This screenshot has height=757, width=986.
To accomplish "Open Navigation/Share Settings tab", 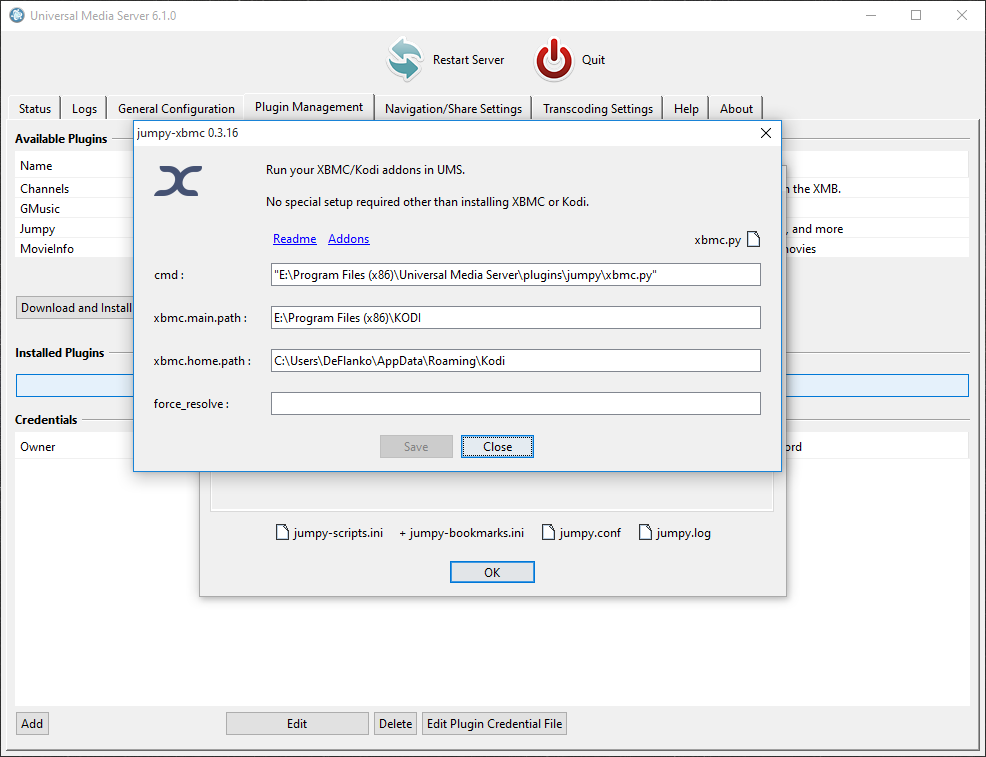I will pyautogui.click(x=453, y=109).
